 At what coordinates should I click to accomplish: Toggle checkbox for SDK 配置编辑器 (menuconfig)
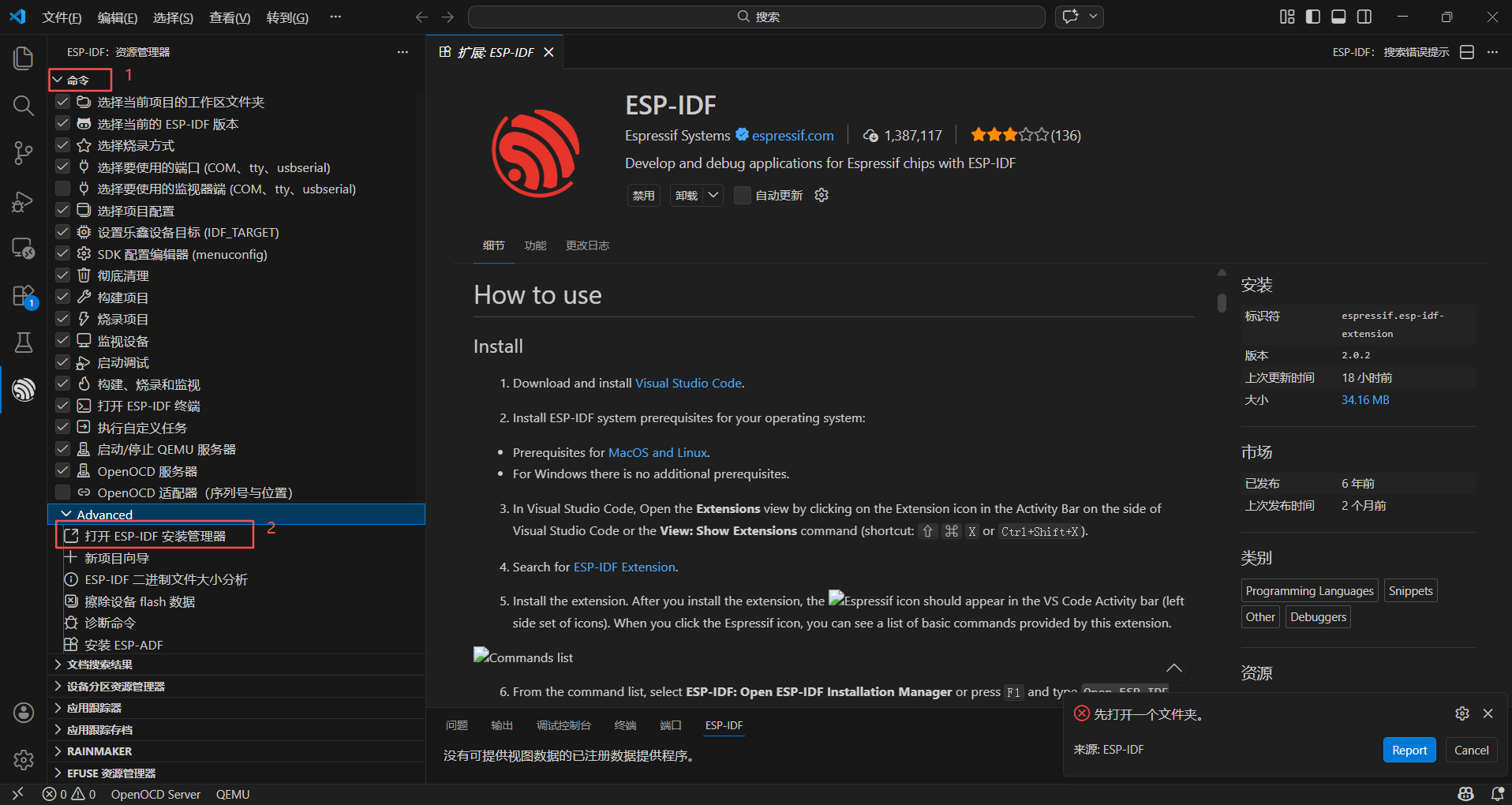(x=63, y=254)
